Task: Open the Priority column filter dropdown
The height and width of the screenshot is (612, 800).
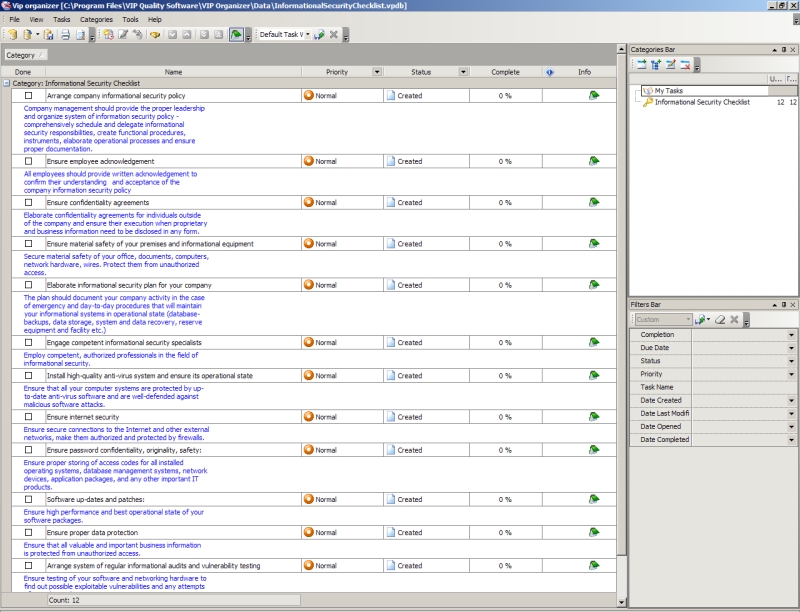Action: (377, 72)
